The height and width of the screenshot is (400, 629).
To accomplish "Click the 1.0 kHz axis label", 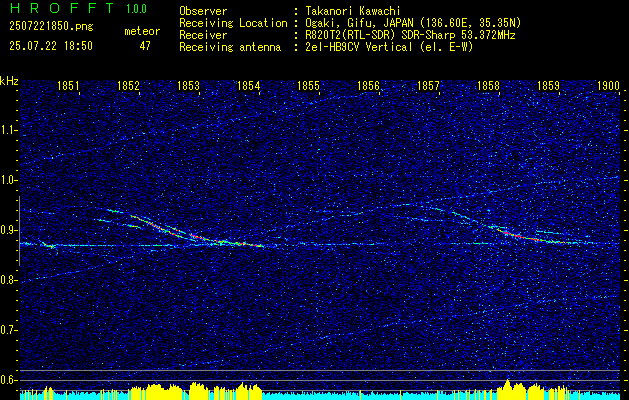I will [x=8, y=181].
